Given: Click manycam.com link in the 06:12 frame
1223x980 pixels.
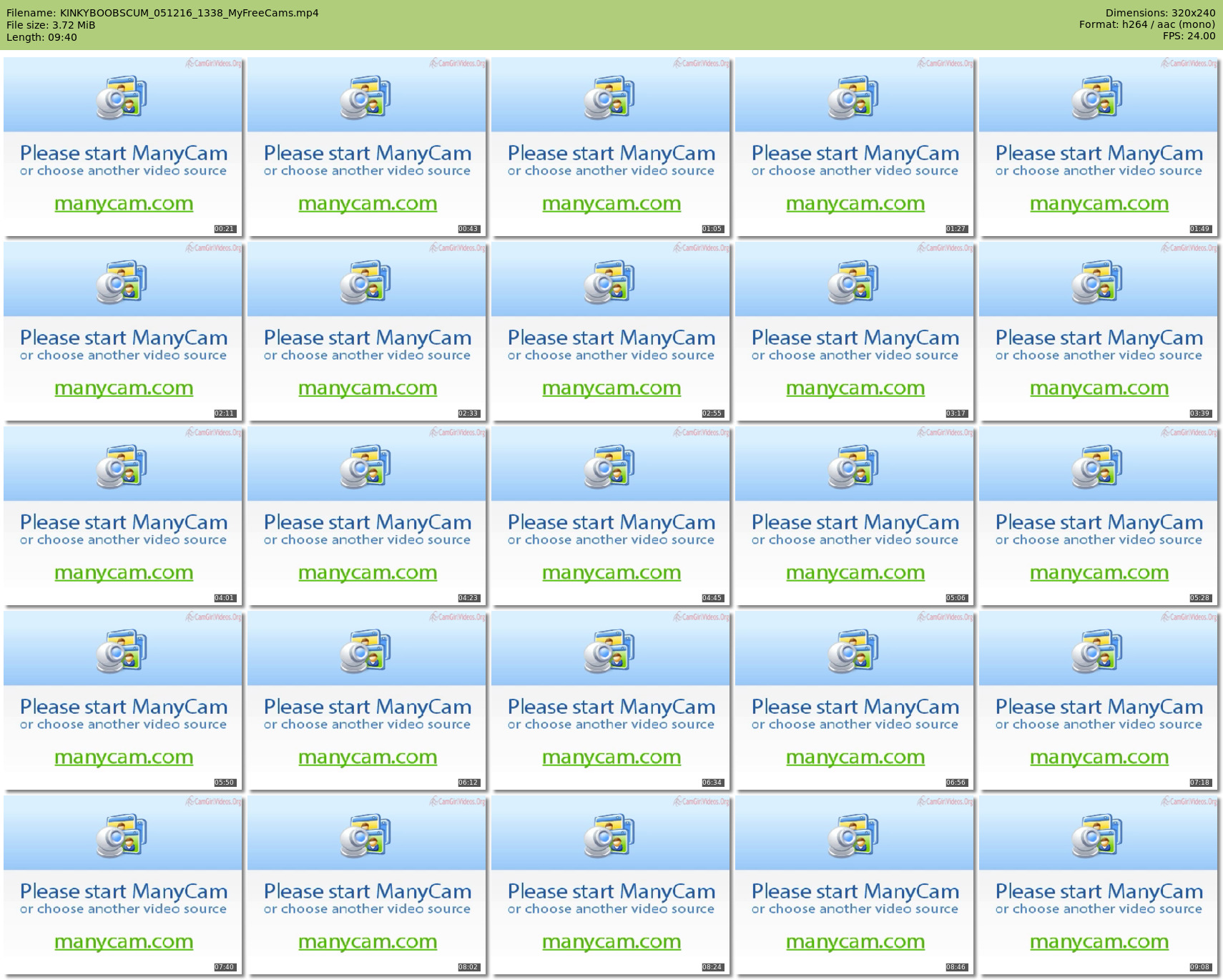Looking at the screenshot, I should click(368, 758).
